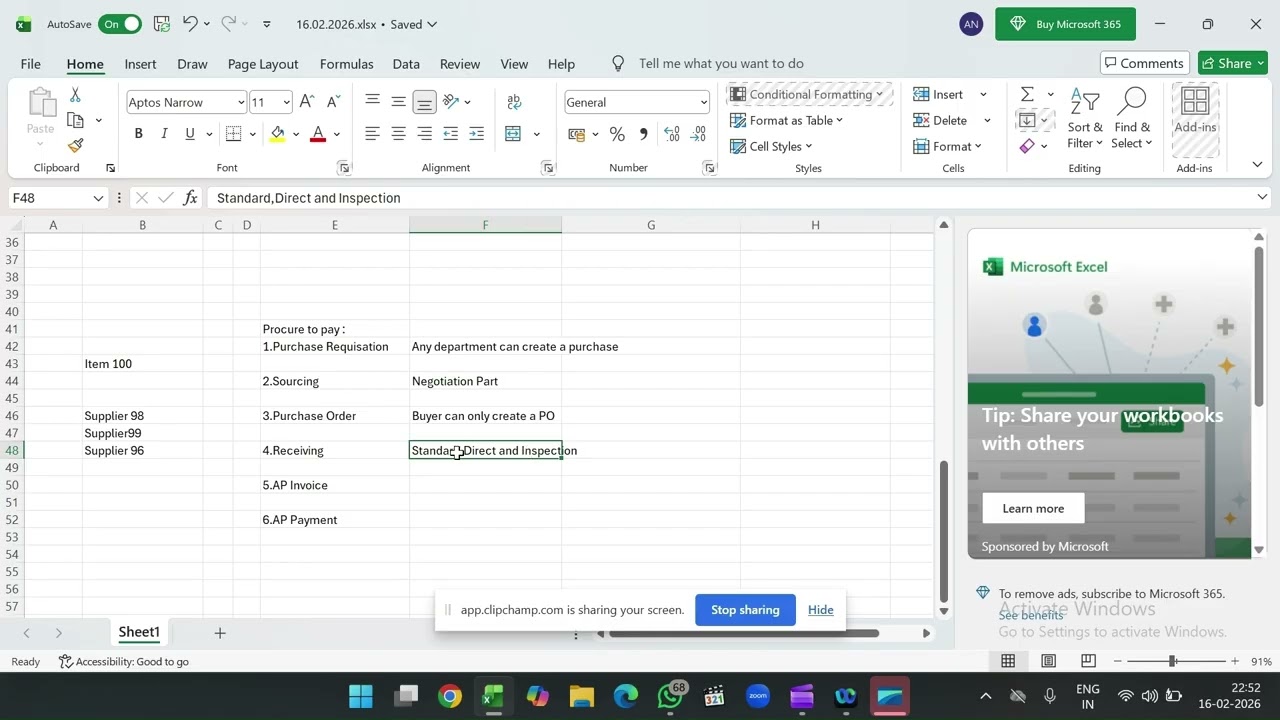This screenshot has width=1280, height=720.
Task: Switch to the Formulas tab
Action: pyautogui.click(x=347, y=63)
